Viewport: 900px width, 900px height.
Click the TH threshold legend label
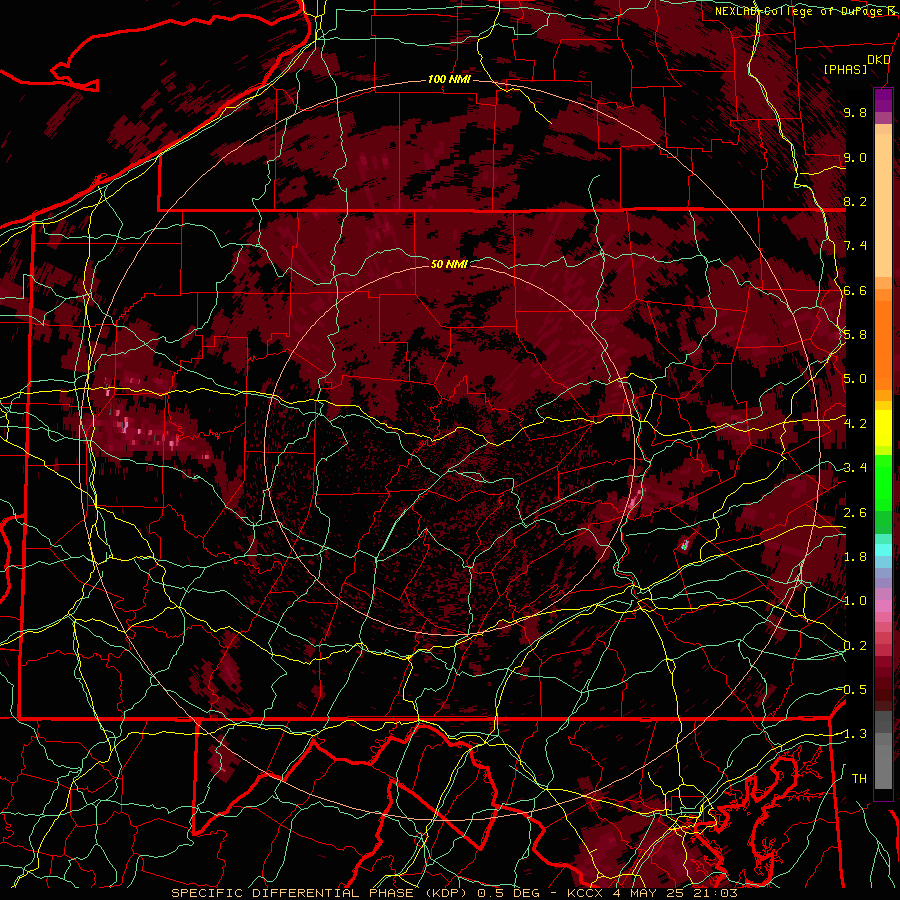tap(859, 779)
